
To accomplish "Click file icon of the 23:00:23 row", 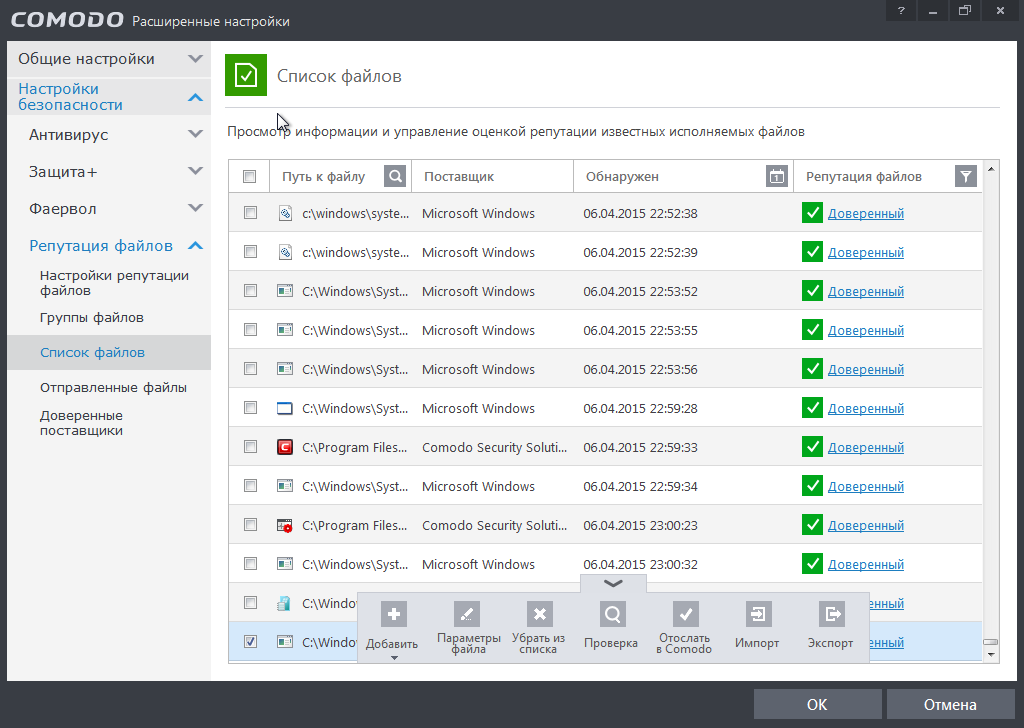I will point(285,526).
